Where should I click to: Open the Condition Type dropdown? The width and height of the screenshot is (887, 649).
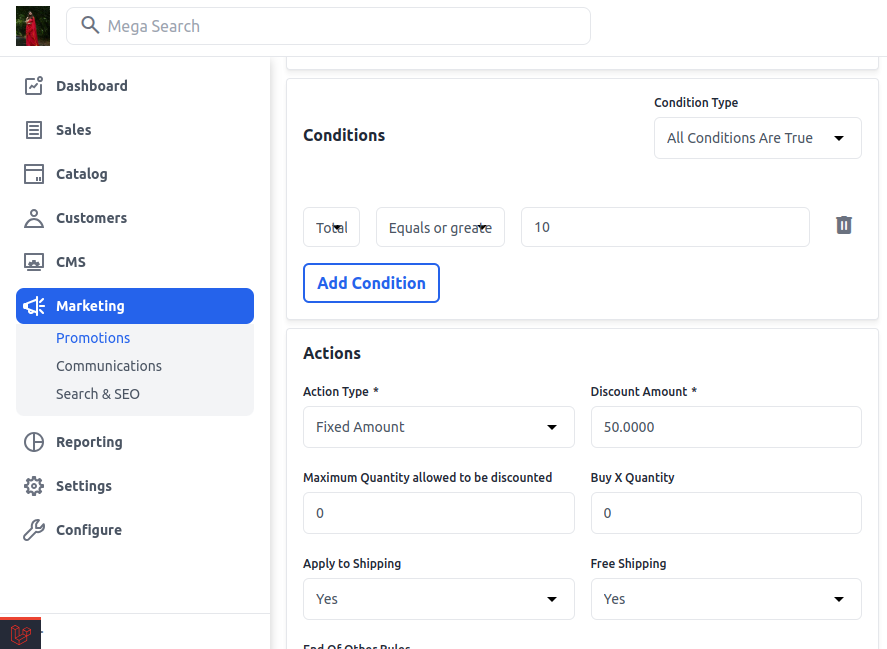757,138
